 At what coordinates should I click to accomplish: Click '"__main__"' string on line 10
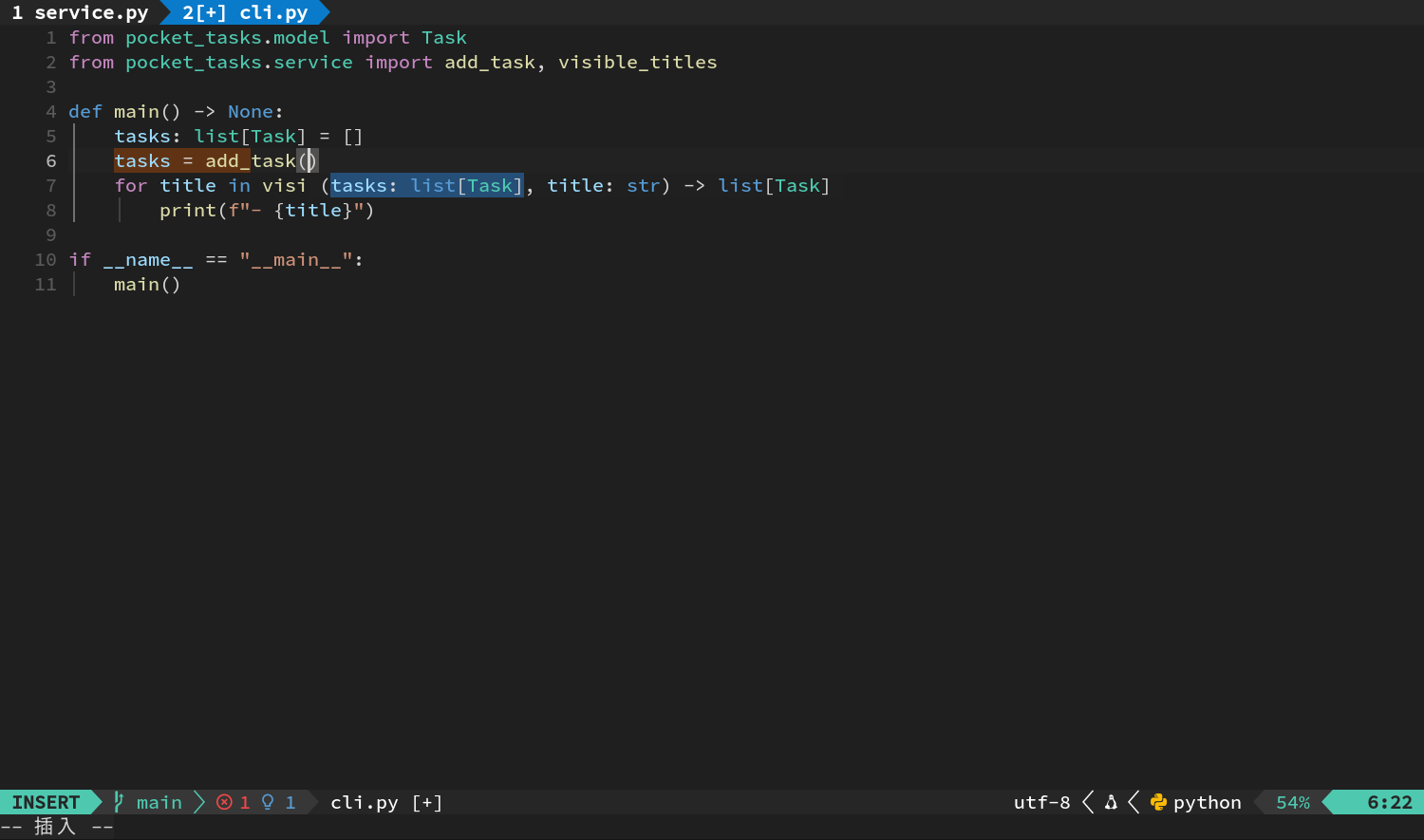(296, 260)
